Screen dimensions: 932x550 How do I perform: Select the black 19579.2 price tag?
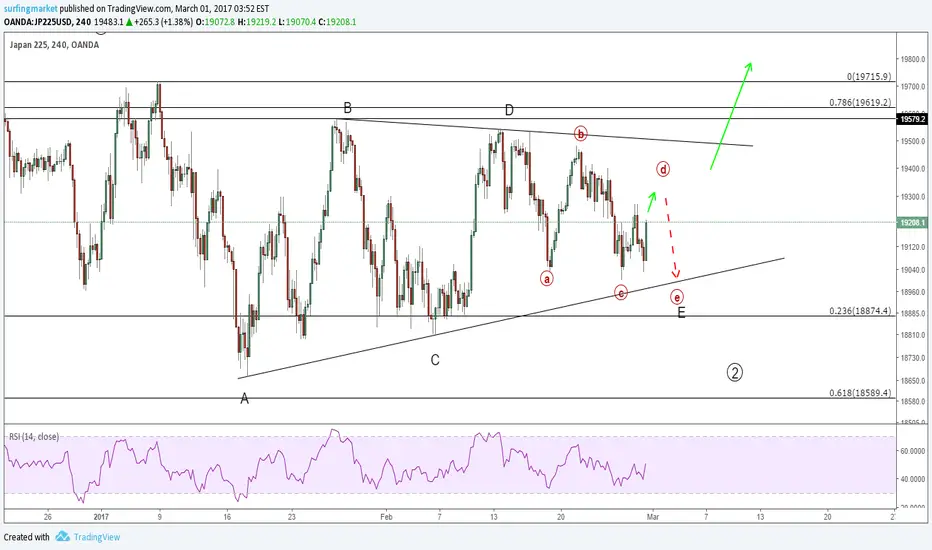[912, 119]
